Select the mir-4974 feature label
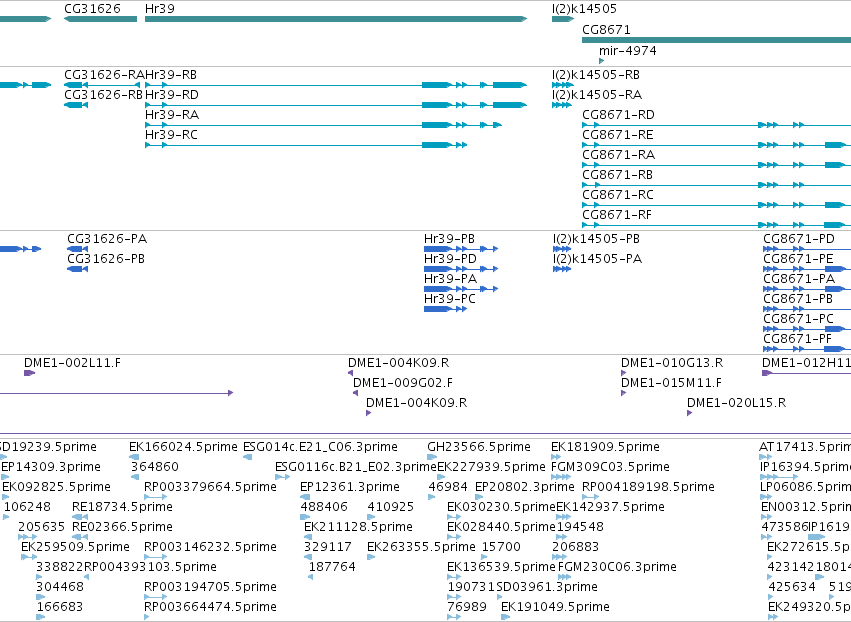Image resolution: width=851 pixels, height=622 pixels. pyautogui.click(x=627, y=51)
